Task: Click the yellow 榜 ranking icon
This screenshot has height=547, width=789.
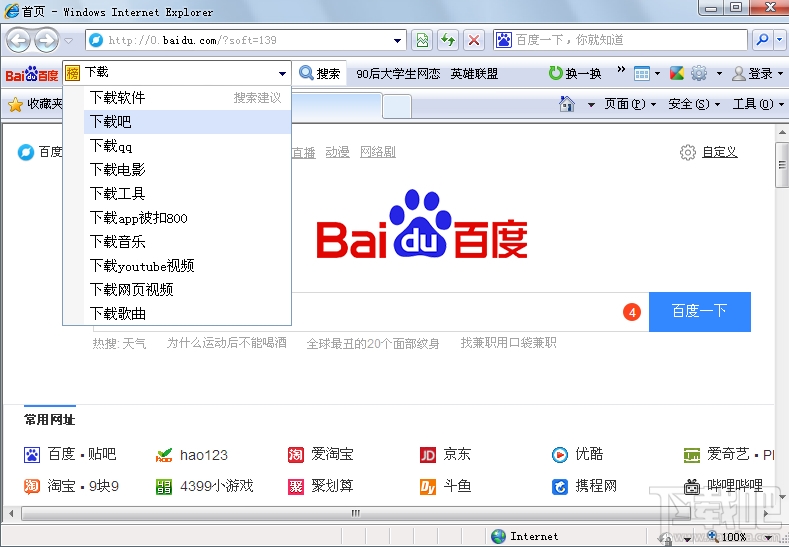Action: point(72,73)
